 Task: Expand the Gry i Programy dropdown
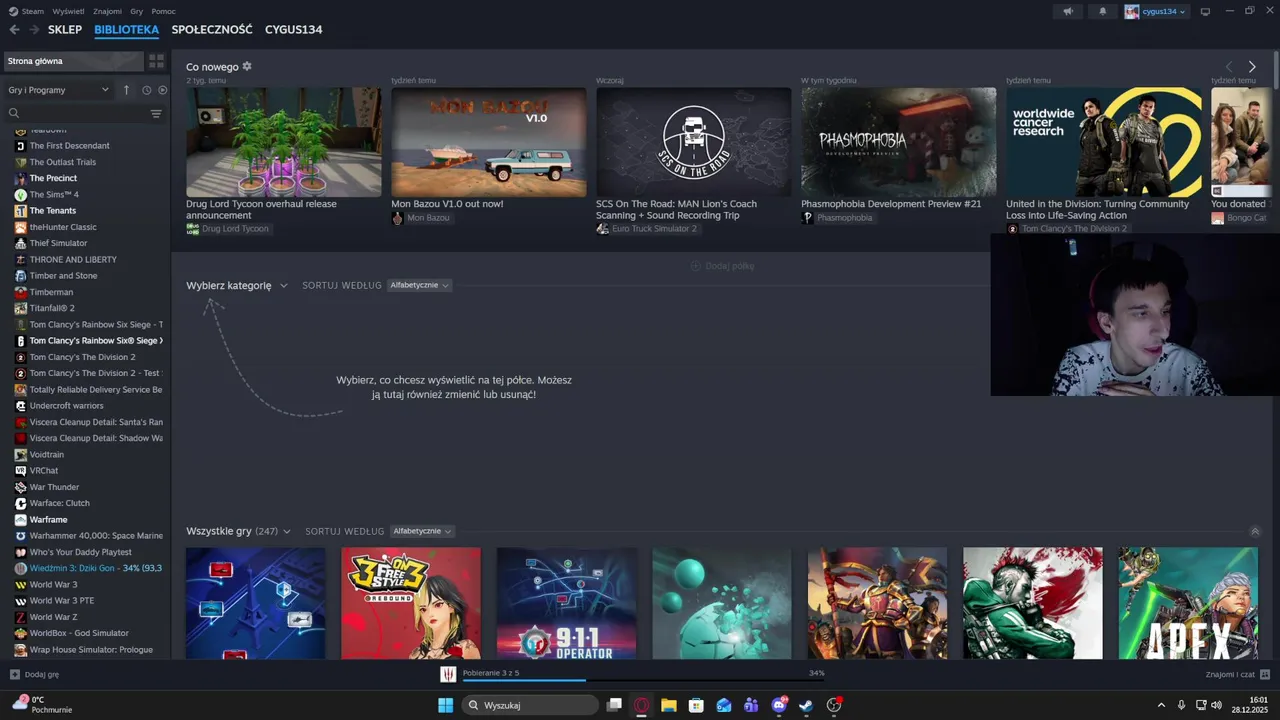58,90
